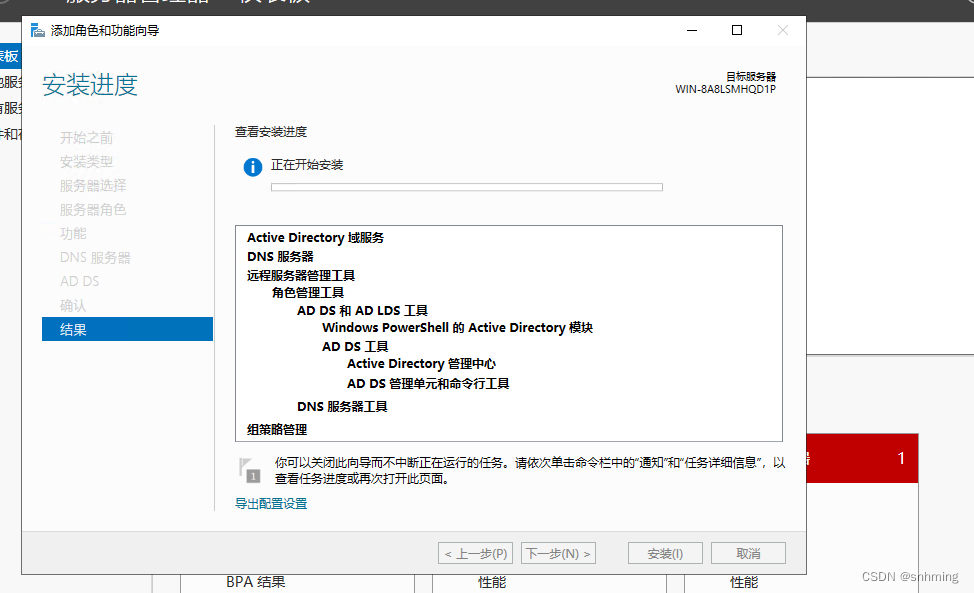Click the 角色管理工具 entry
The image size is (974, 593).
308,292
